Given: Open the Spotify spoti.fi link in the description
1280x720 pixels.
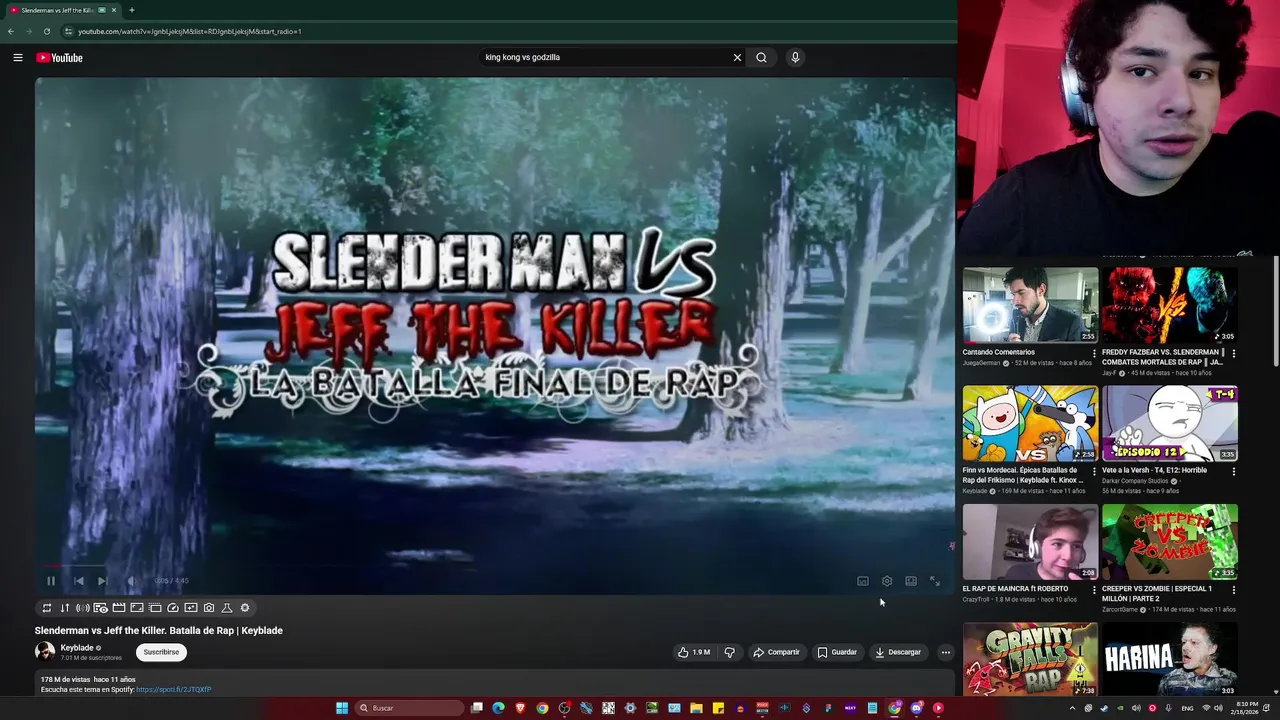Looking at the screenshot, I should [x=174, y=690].
